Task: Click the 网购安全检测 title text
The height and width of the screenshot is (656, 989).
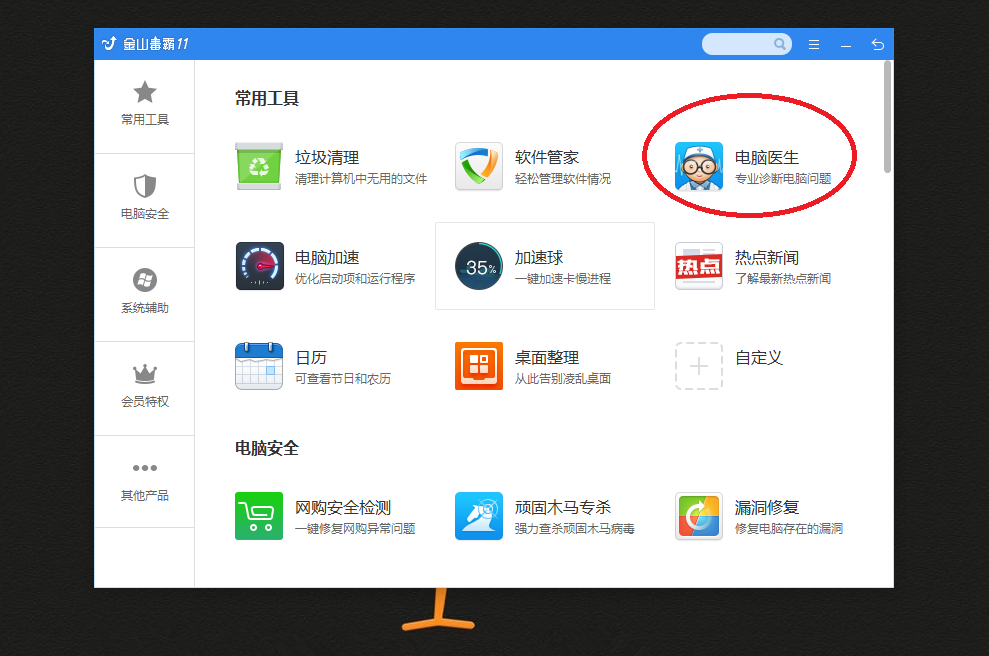Action: [x=343, y=508]
